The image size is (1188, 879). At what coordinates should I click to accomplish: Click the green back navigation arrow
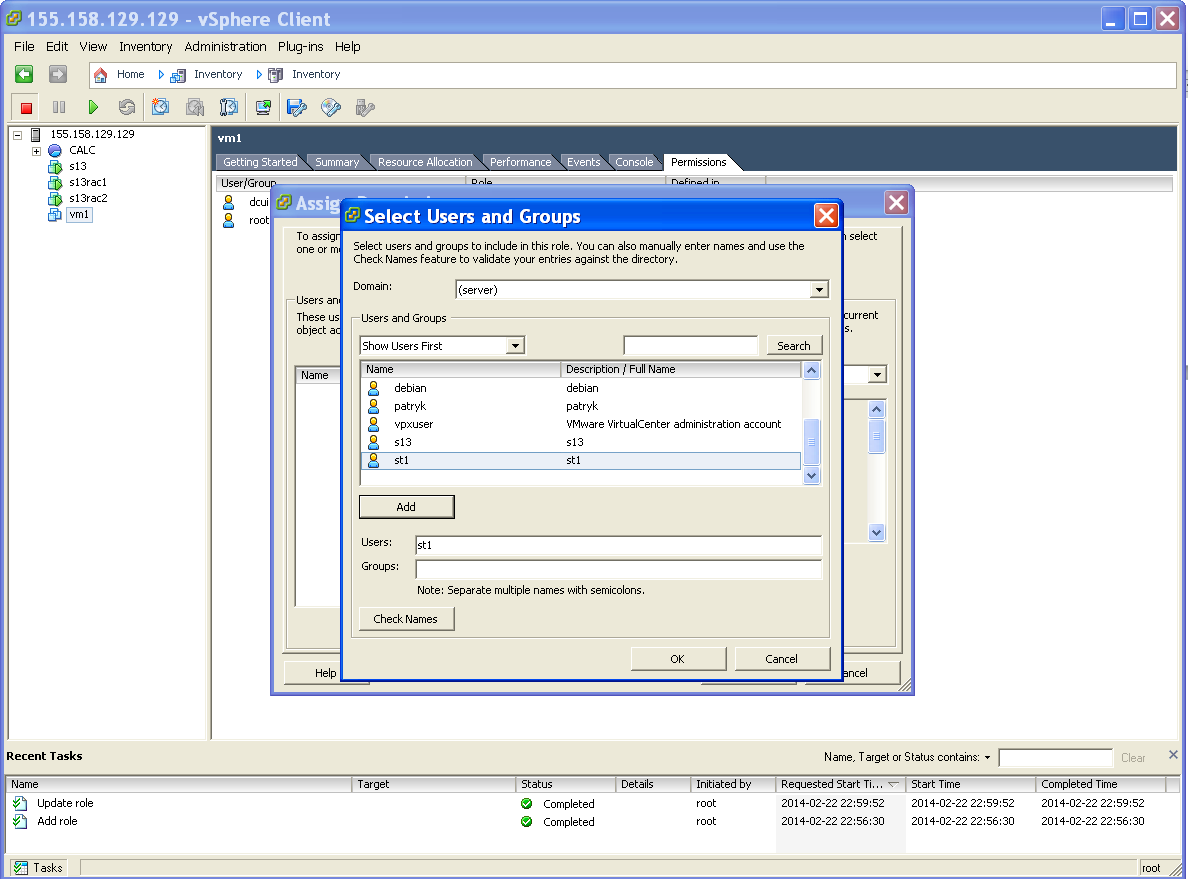point(24,74)
